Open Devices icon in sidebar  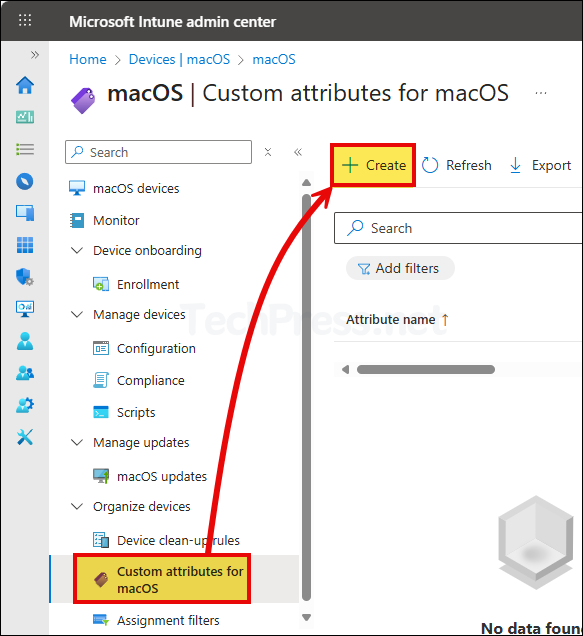(x=25, y=213)
